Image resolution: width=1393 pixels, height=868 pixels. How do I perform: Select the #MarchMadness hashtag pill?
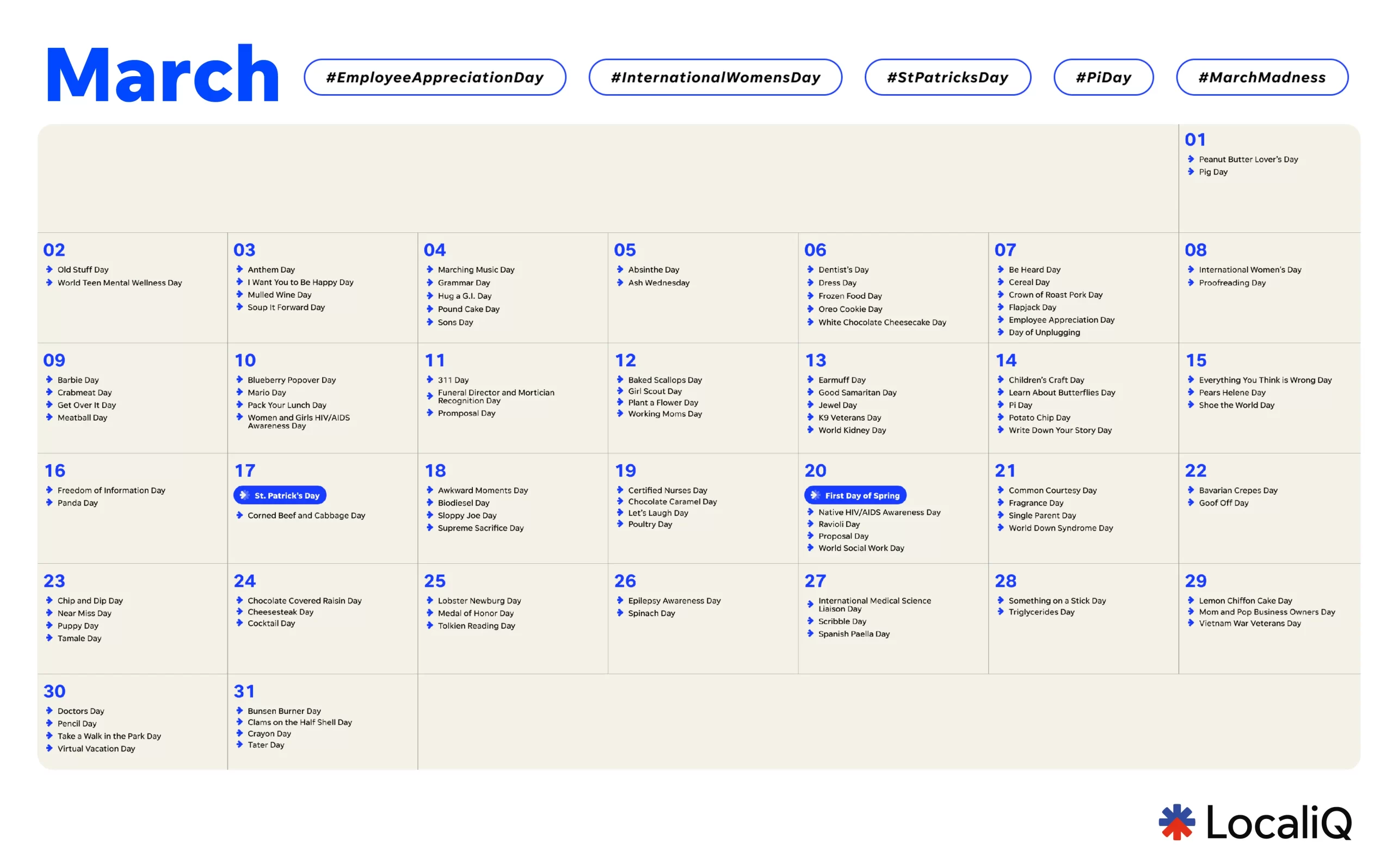pyautogui.click(x=1262, y=77)
